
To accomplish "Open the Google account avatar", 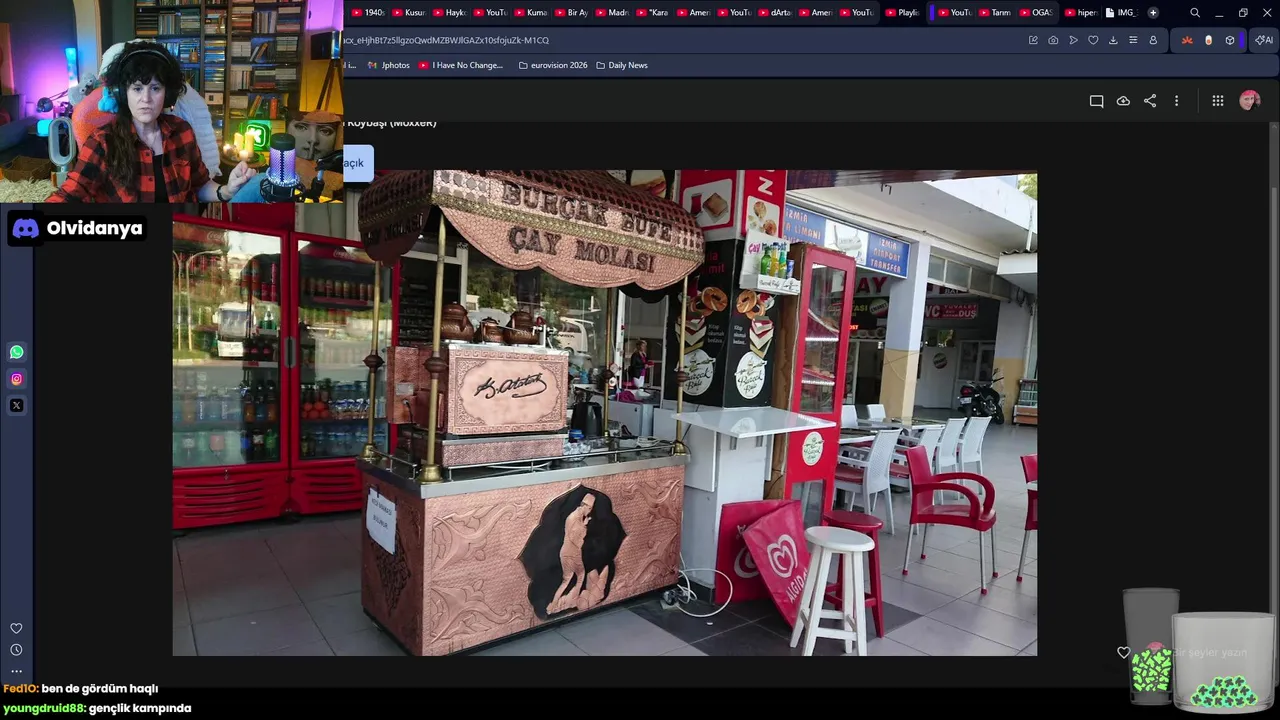I will click(1249, 100).
